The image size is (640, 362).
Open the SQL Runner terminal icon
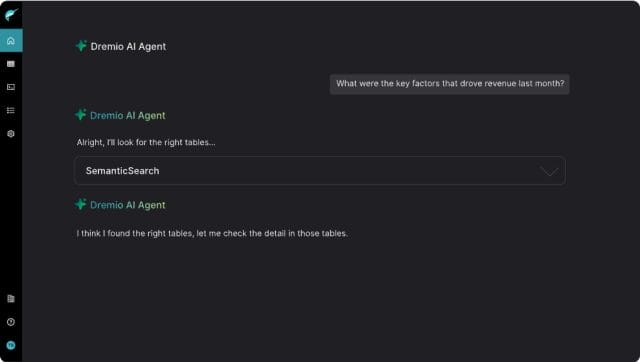[x=11, y=87]
